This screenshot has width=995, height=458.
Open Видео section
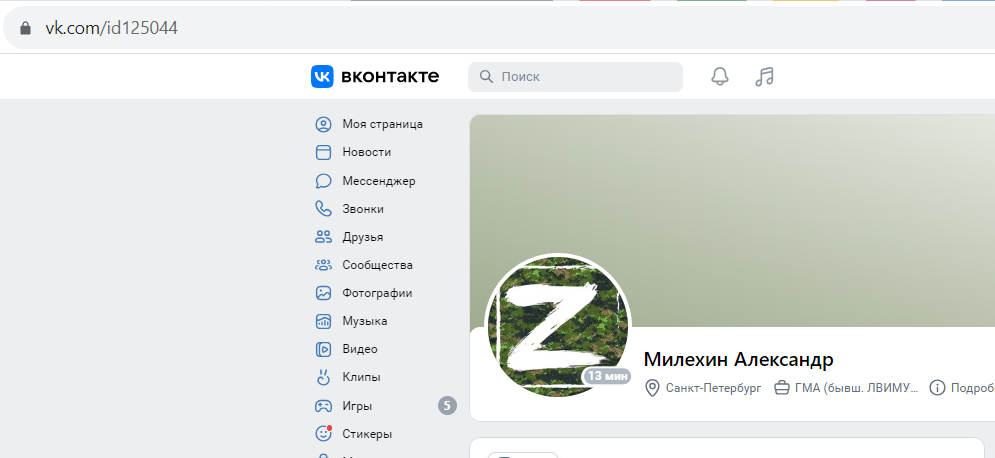pos(360,349)
